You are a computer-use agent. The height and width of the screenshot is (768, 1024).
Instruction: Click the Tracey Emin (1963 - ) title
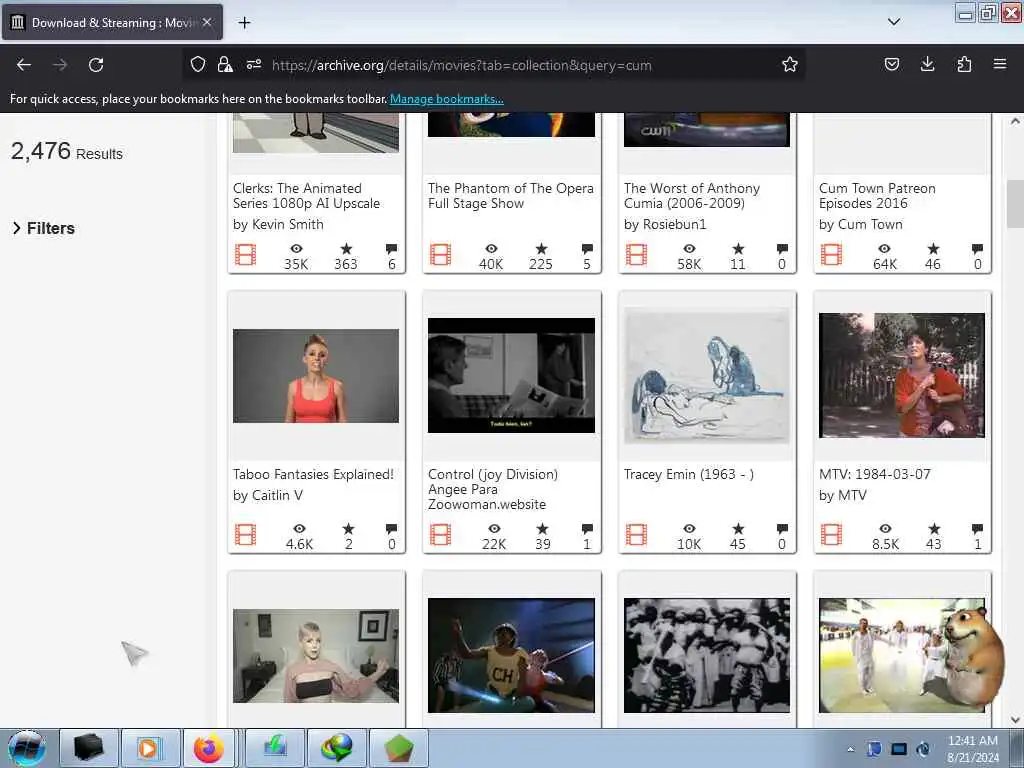pyautogui.click(x=689, y=474)
